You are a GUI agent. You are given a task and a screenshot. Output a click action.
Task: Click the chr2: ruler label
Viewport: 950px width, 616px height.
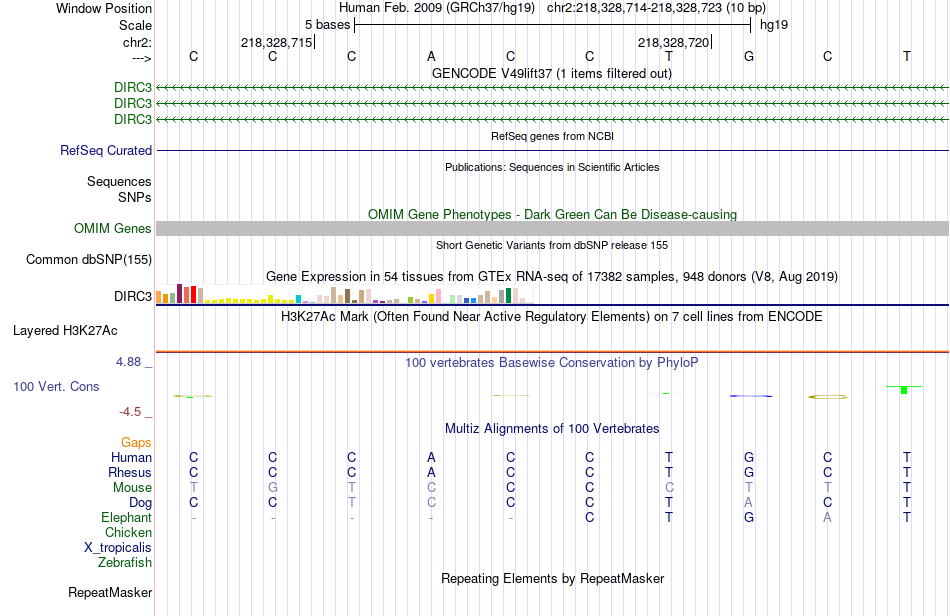[x=137, y=42]
